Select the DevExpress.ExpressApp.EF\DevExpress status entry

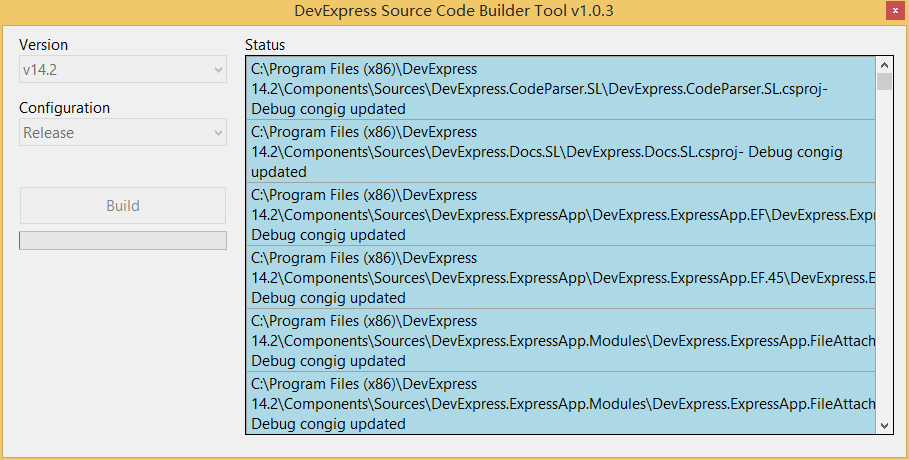tap(561, 215)
